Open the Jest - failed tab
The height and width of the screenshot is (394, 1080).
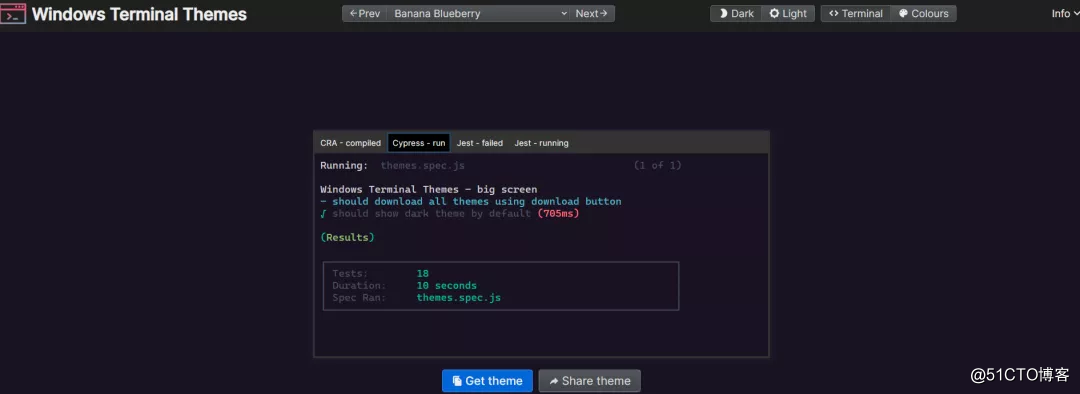480,143
